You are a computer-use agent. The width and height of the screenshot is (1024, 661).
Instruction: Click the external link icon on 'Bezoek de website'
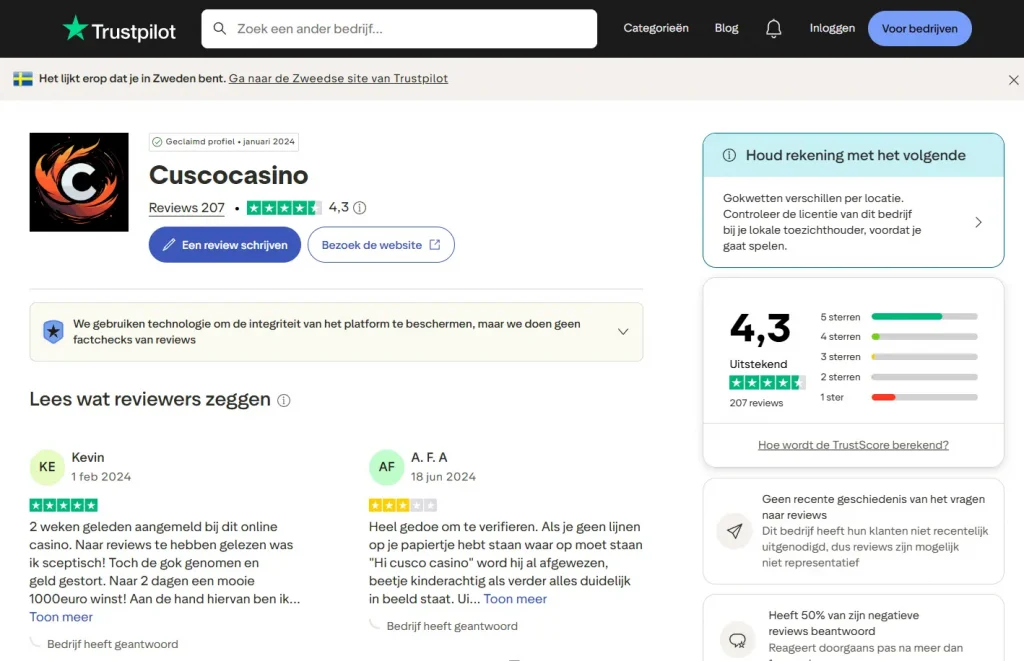(435, 244)
